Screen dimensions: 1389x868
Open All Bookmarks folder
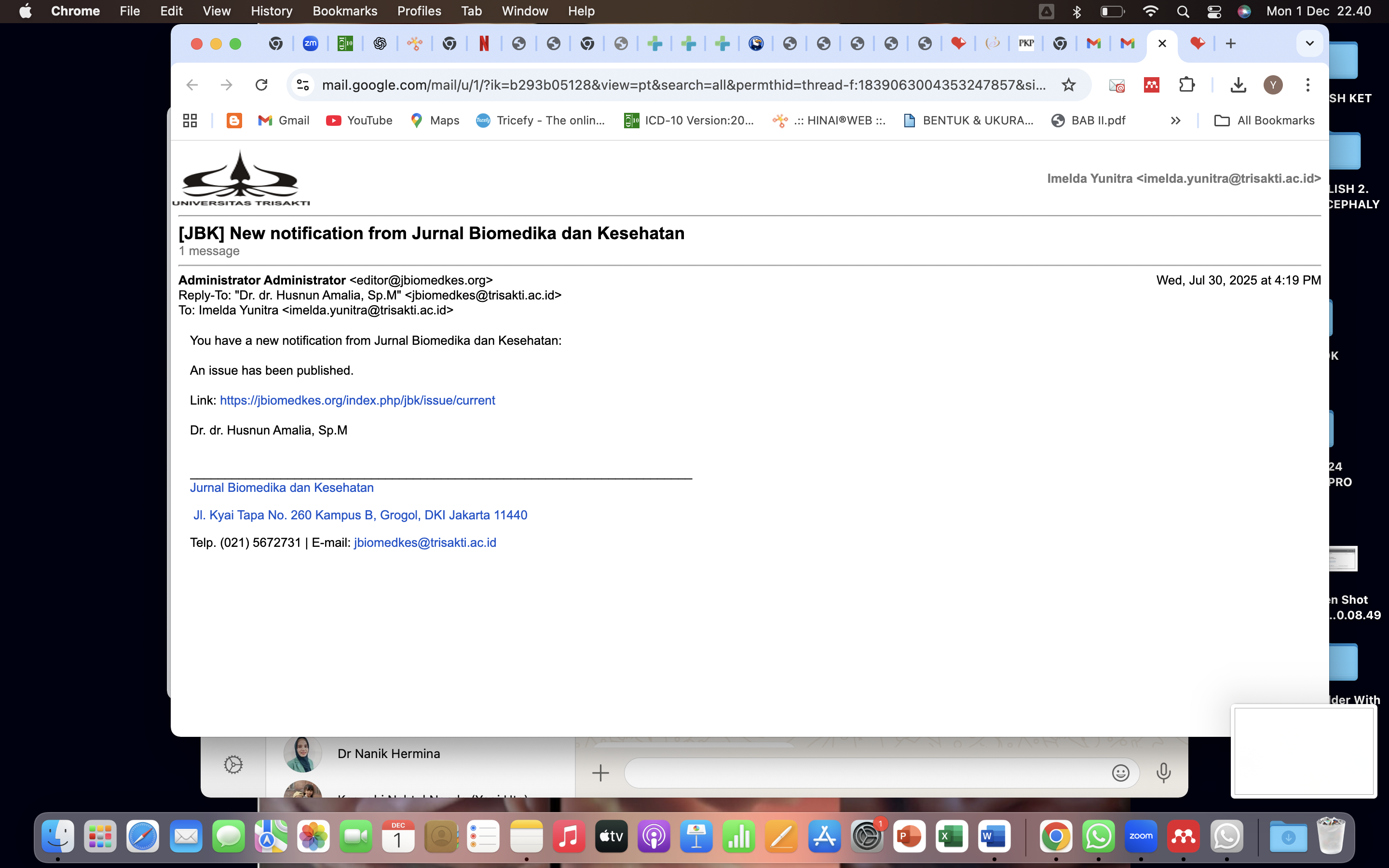point(1265,121)
